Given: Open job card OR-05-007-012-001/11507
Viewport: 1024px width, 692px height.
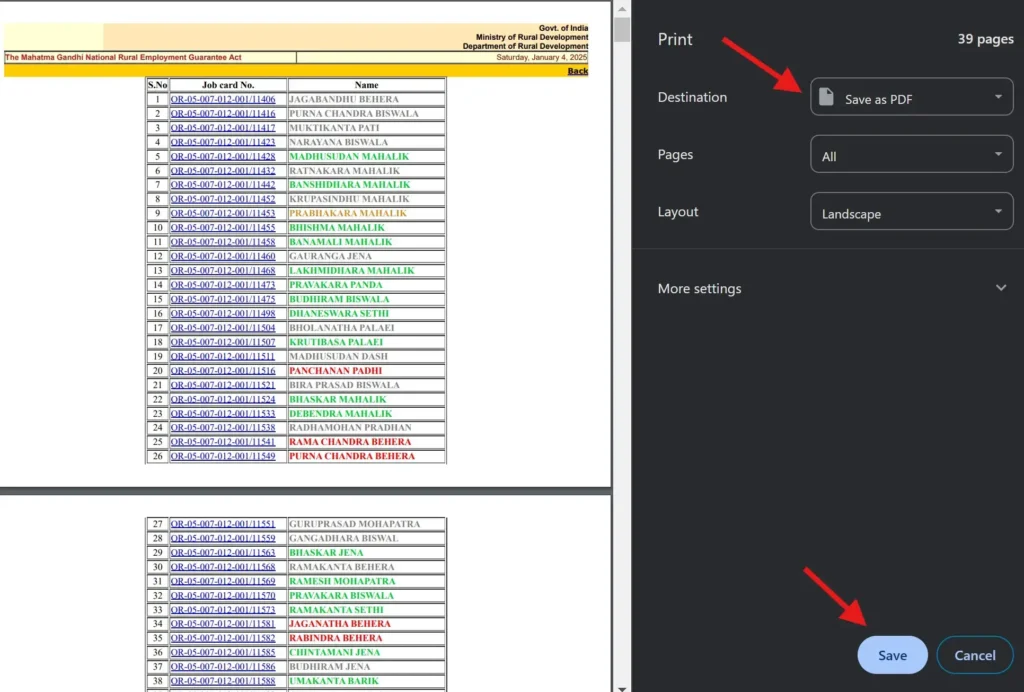Looking at the screenshot, I should [x=223, y=342].
